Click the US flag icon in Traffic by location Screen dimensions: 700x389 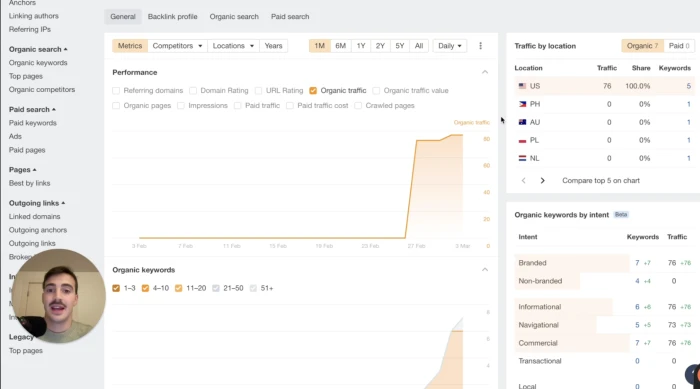[522, 86]
